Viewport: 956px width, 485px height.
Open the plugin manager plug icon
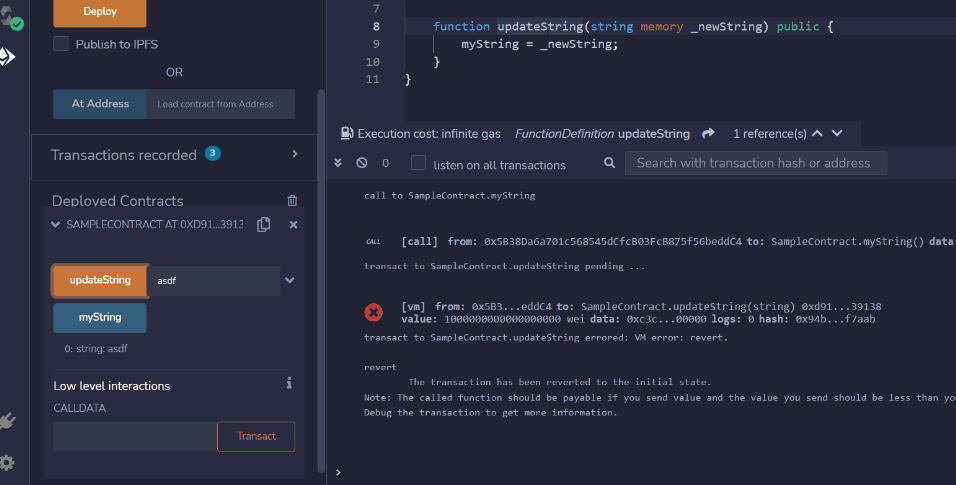[x=7, y=421]
